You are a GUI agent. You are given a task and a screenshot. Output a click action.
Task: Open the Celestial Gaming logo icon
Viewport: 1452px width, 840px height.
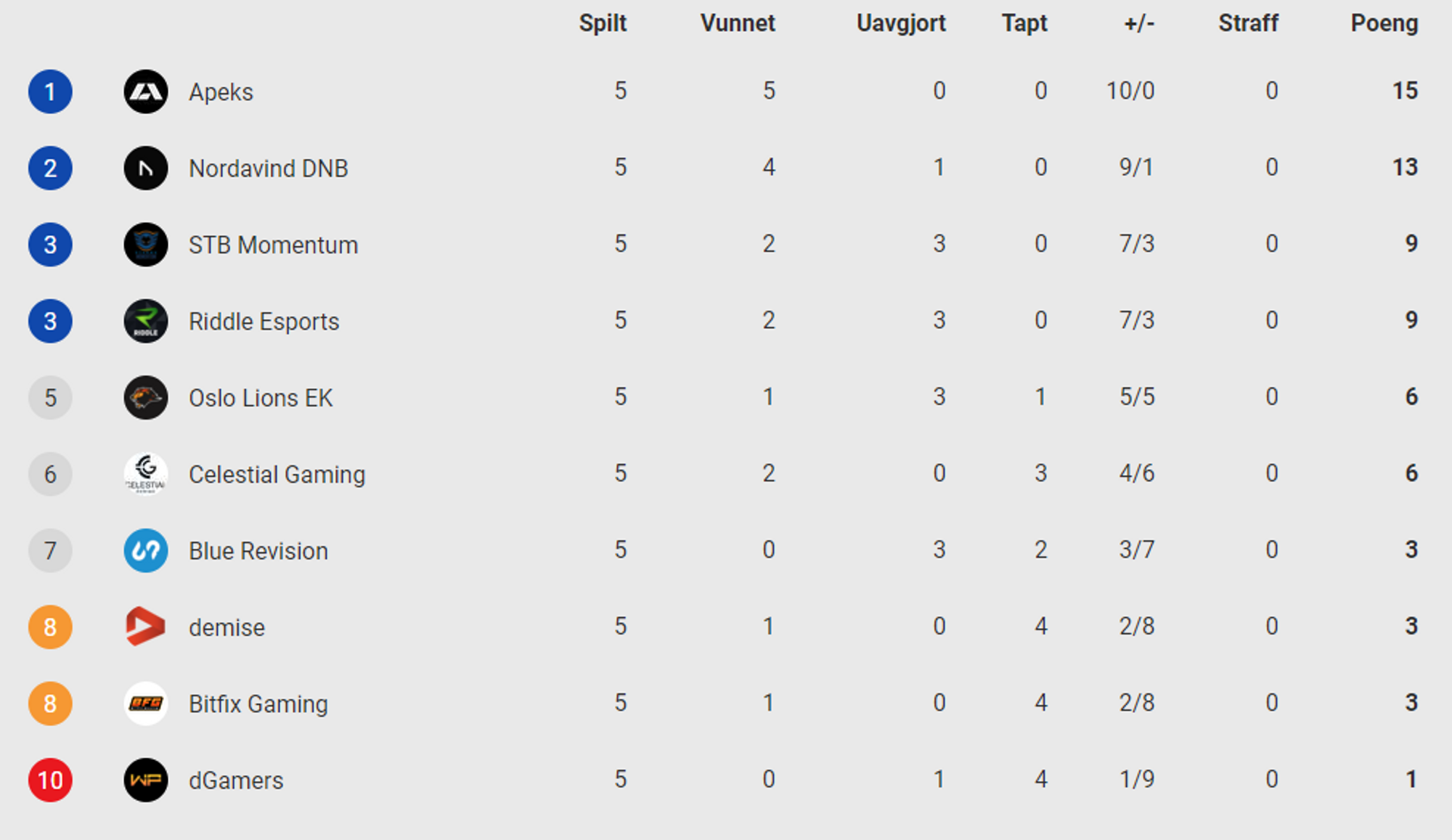pyautogui.click(x=146, y=474)
